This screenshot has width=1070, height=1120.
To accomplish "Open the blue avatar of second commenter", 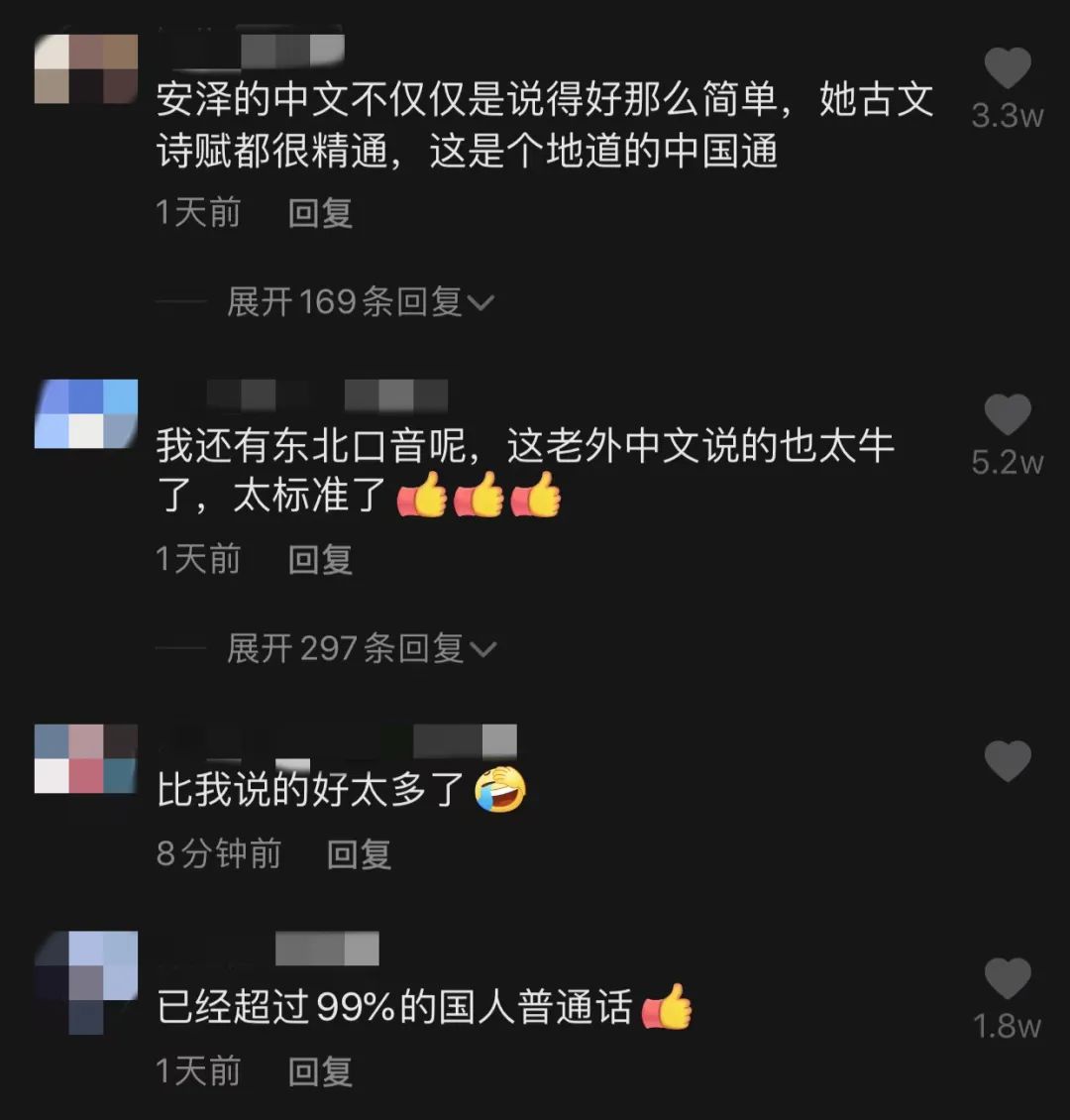I will coord(85,413).
